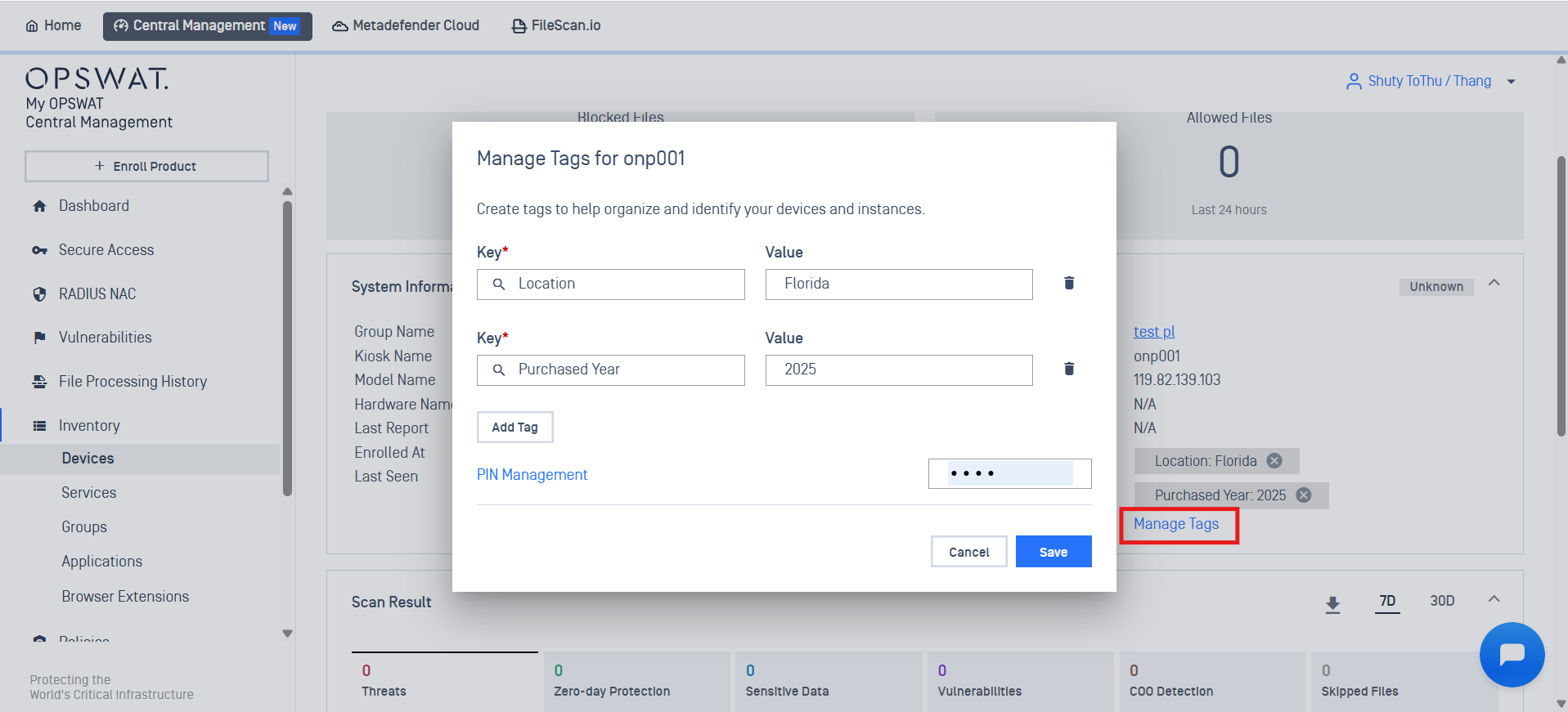Select the scan result Vulnerabilities tab
This screenshot has height=712, width=1568.
point(1021,681)
